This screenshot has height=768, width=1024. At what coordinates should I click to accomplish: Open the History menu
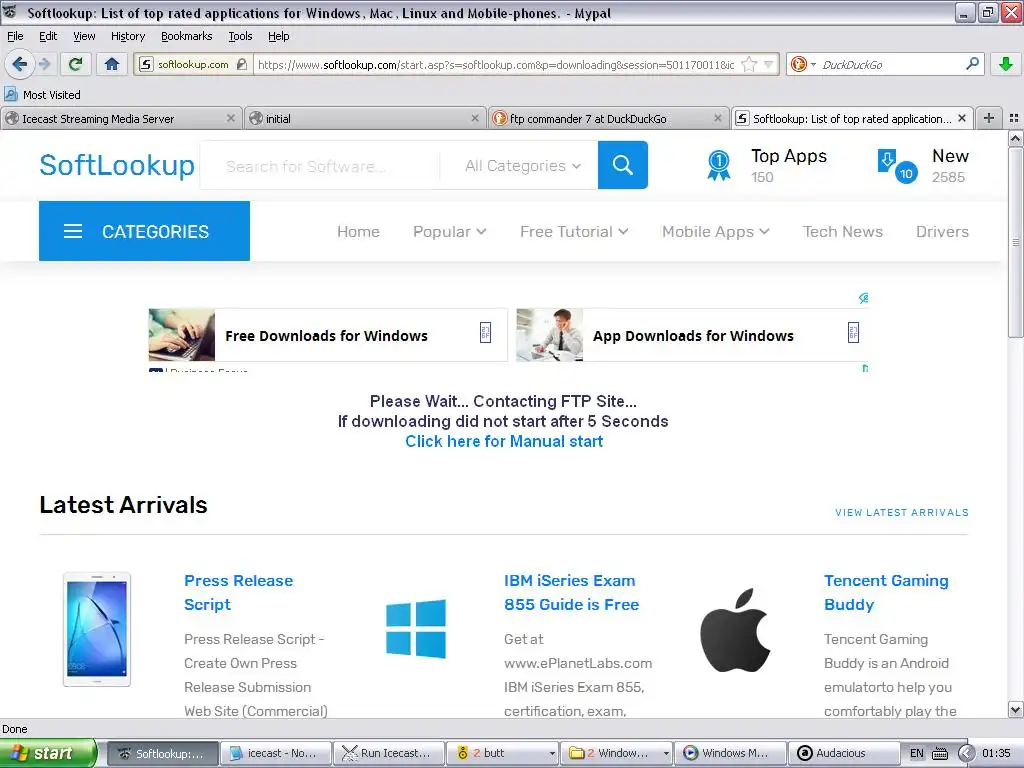click(128, 36)
